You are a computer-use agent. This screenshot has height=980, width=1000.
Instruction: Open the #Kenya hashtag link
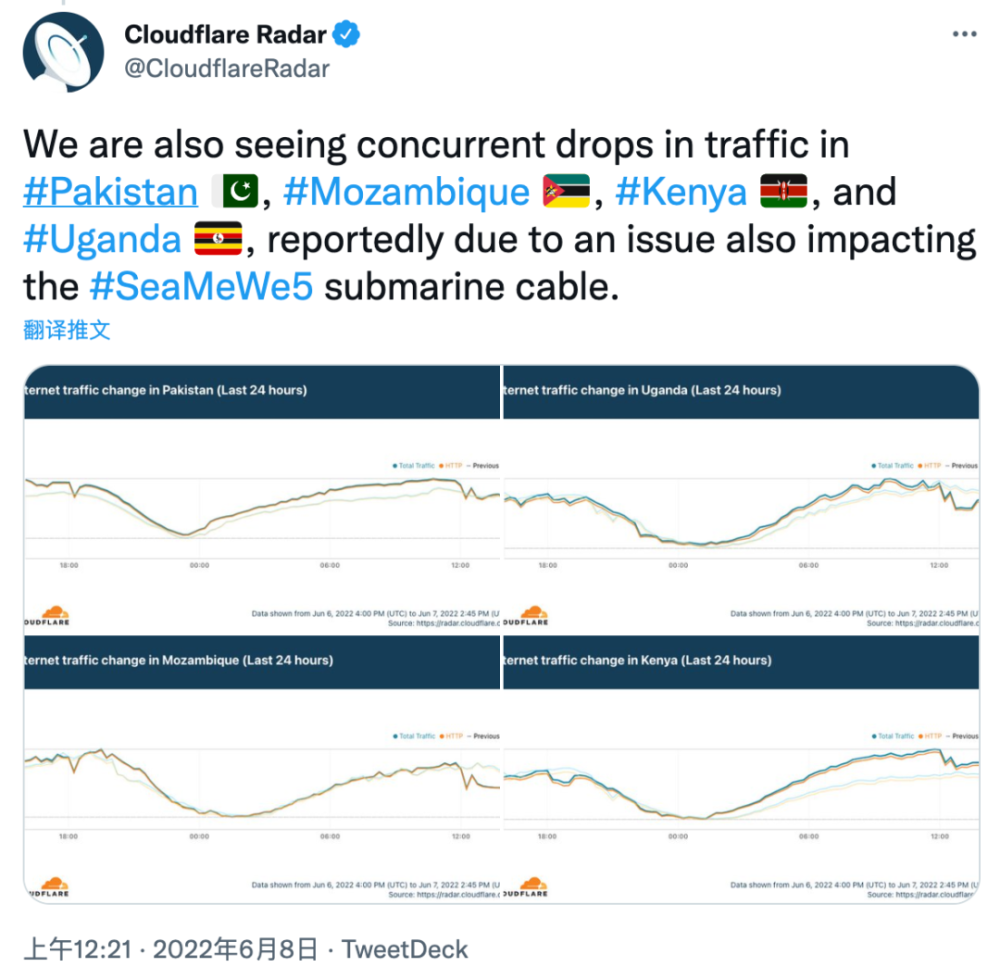(681, 192)
